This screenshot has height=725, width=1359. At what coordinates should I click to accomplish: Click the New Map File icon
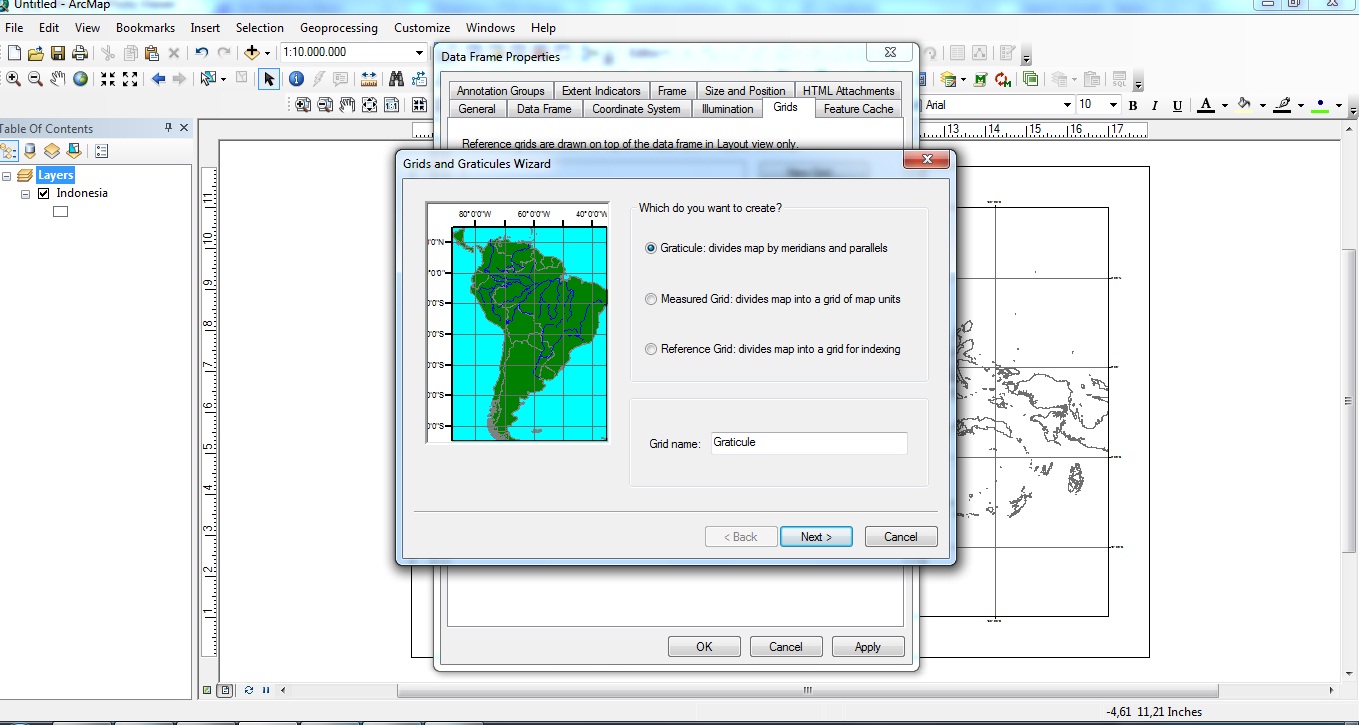coord(14,53)
